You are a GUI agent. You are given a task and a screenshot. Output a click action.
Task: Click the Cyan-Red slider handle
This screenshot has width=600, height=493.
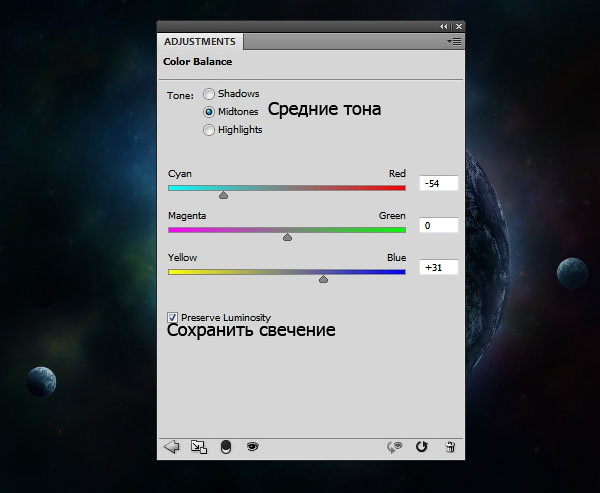click(x=223, y=196)
